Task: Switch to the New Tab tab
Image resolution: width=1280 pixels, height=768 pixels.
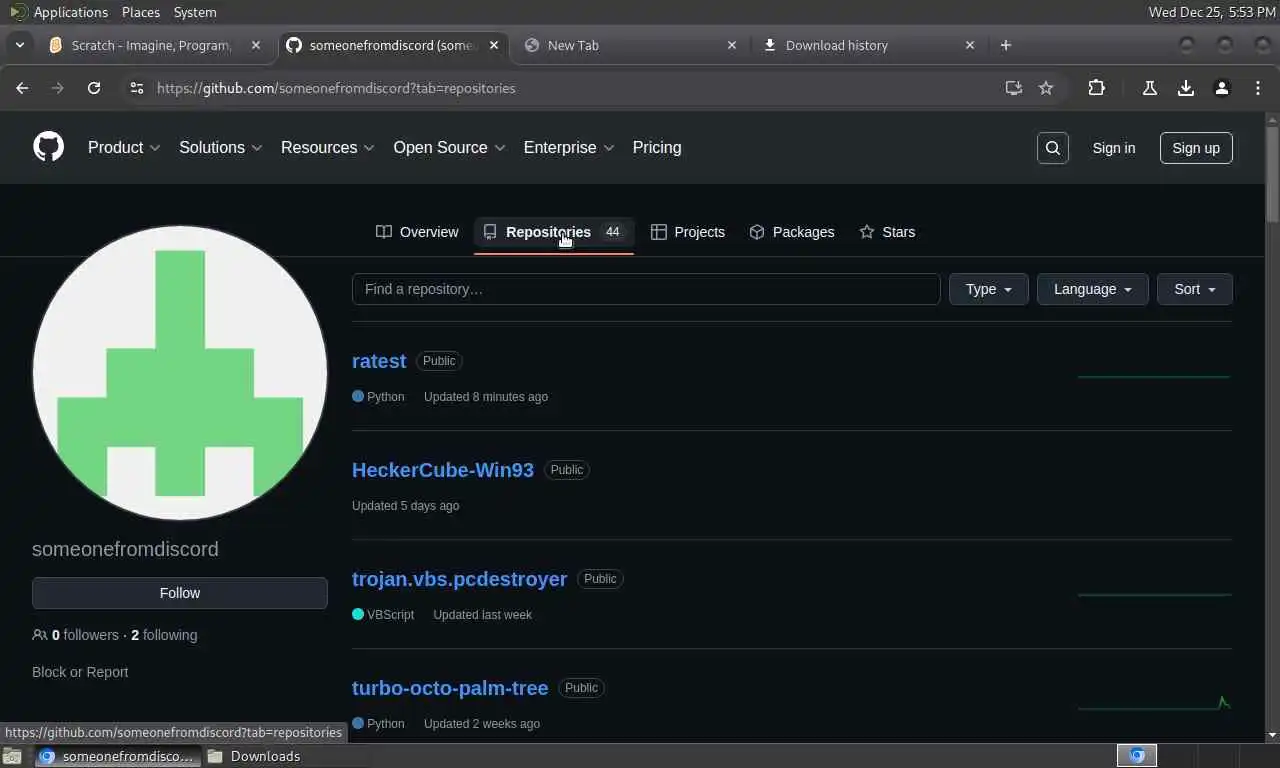Action: (630, 45)
